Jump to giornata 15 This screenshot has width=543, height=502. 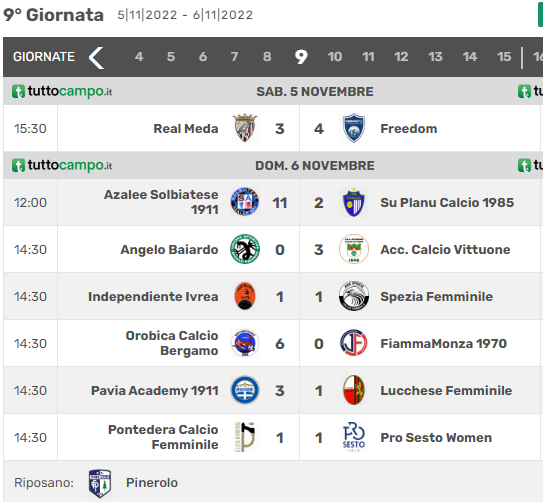point(504,57)
